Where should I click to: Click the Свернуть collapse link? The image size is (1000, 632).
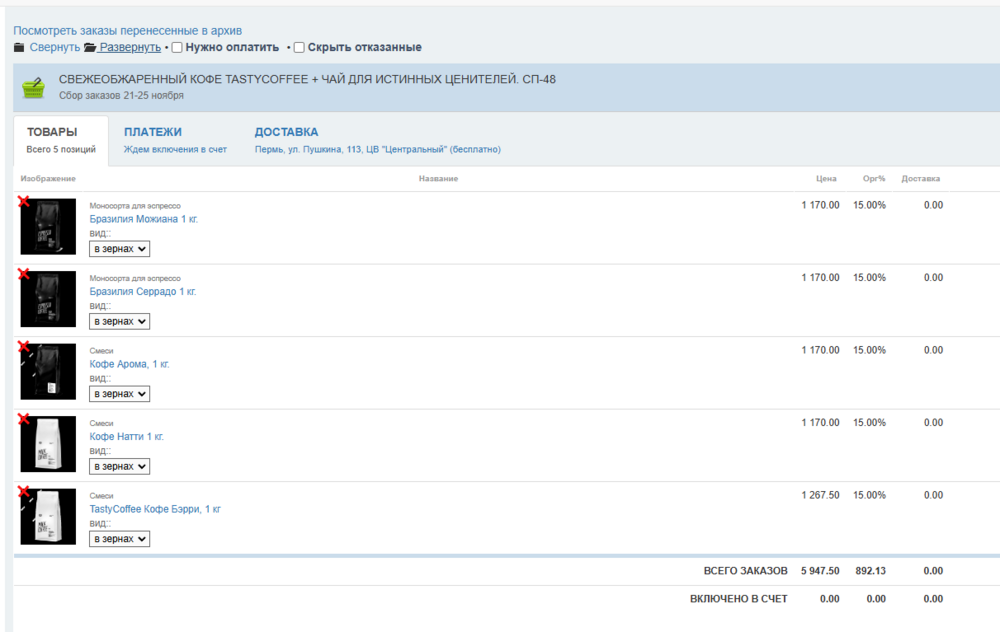coord(55,47)
